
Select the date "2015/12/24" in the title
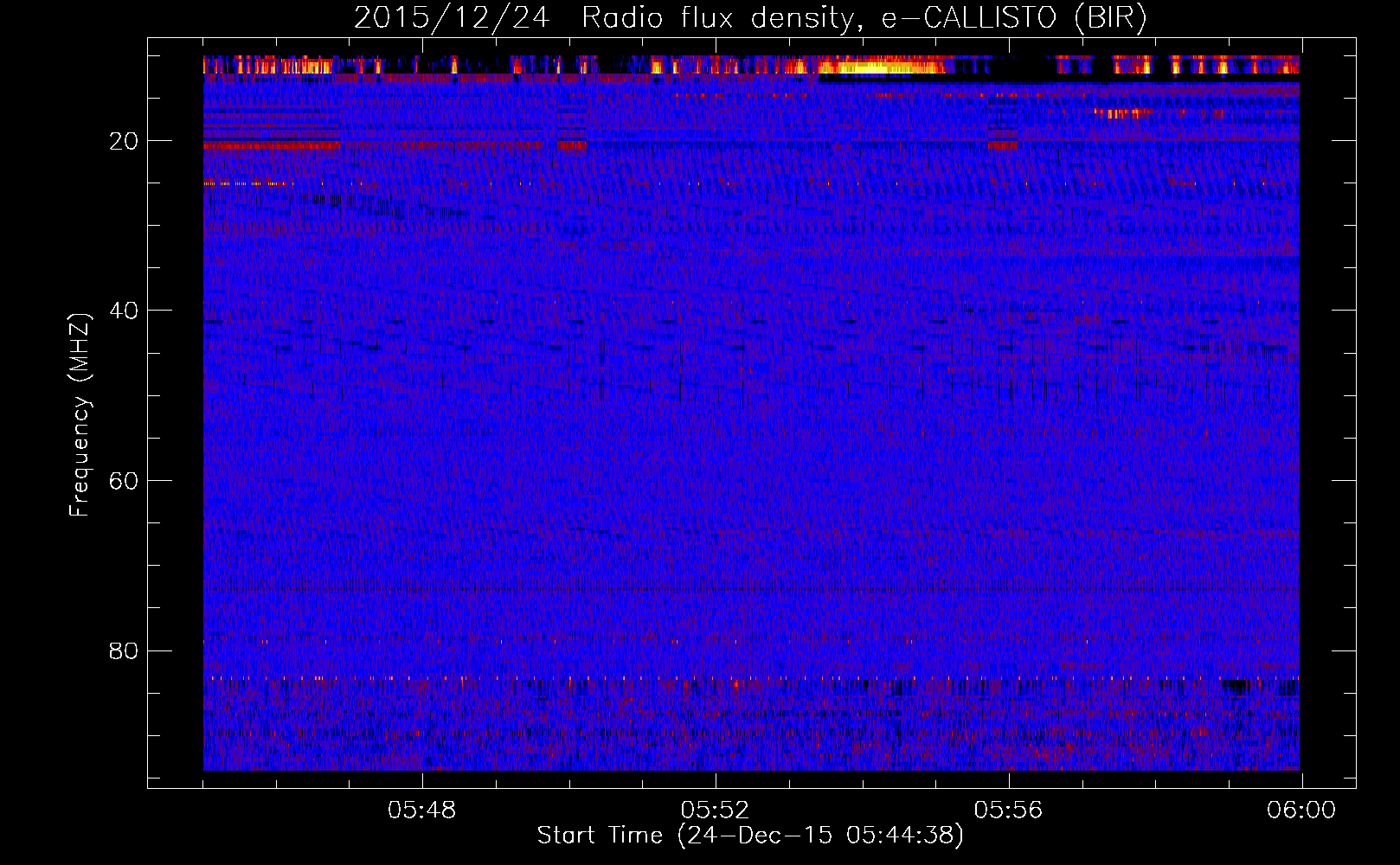pos(451,18)
